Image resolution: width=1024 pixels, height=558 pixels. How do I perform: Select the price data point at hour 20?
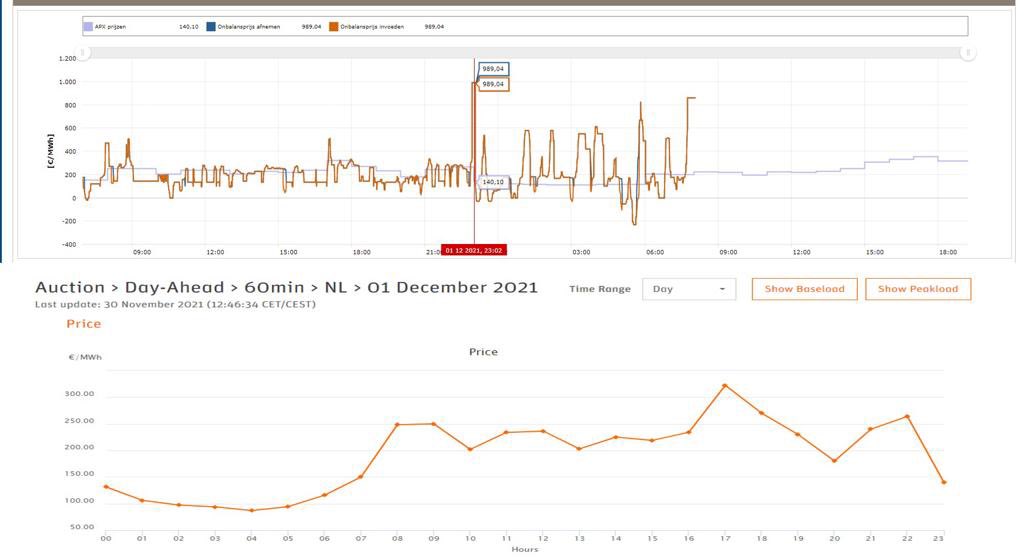[x=835, y=461]
